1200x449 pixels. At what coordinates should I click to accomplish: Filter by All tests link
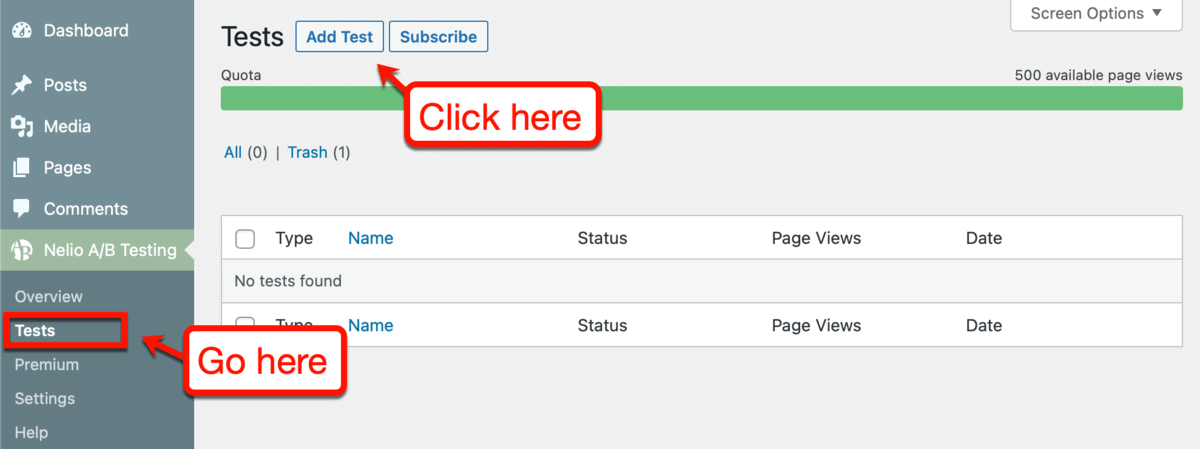[233, 152]
